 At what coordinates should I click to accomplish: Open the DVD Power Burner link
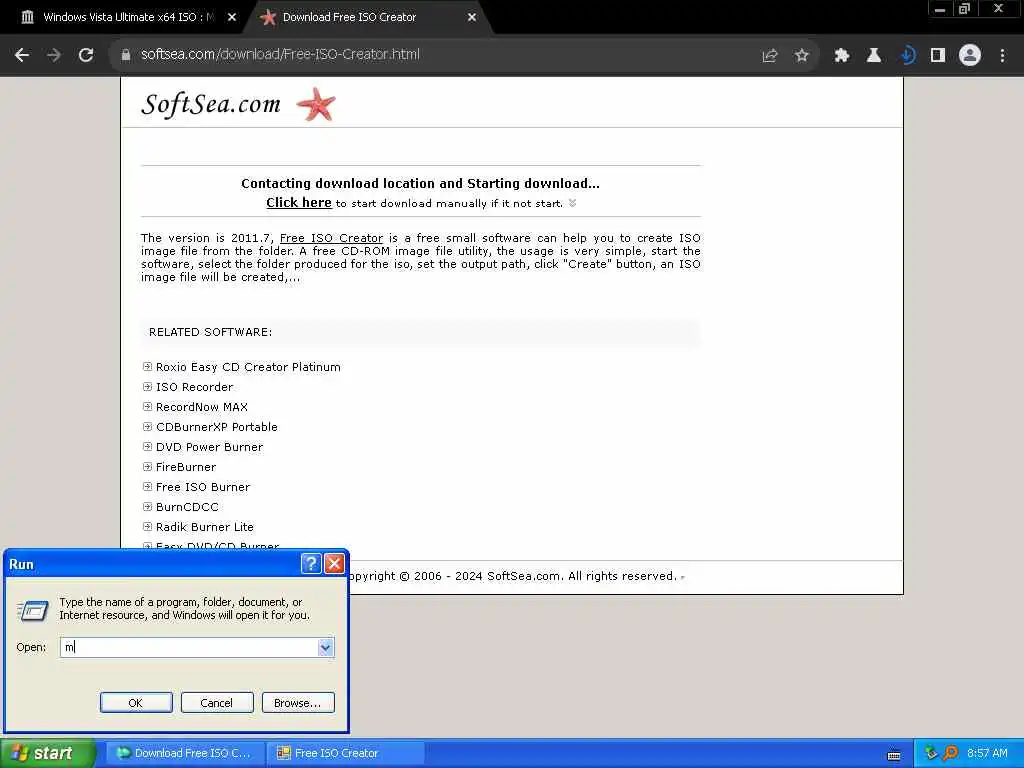(x=209, y=447)
